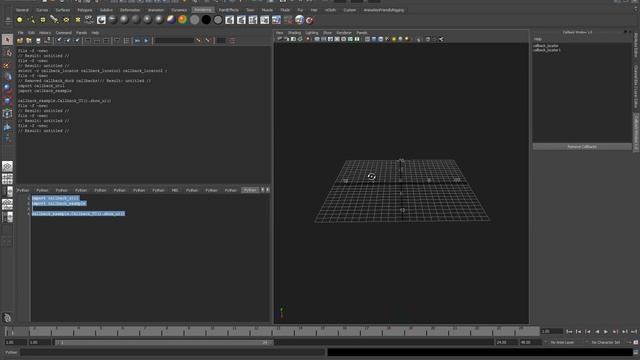640x360 pixels.
Task: Open the Script Editor History menu
Action: 45,33
